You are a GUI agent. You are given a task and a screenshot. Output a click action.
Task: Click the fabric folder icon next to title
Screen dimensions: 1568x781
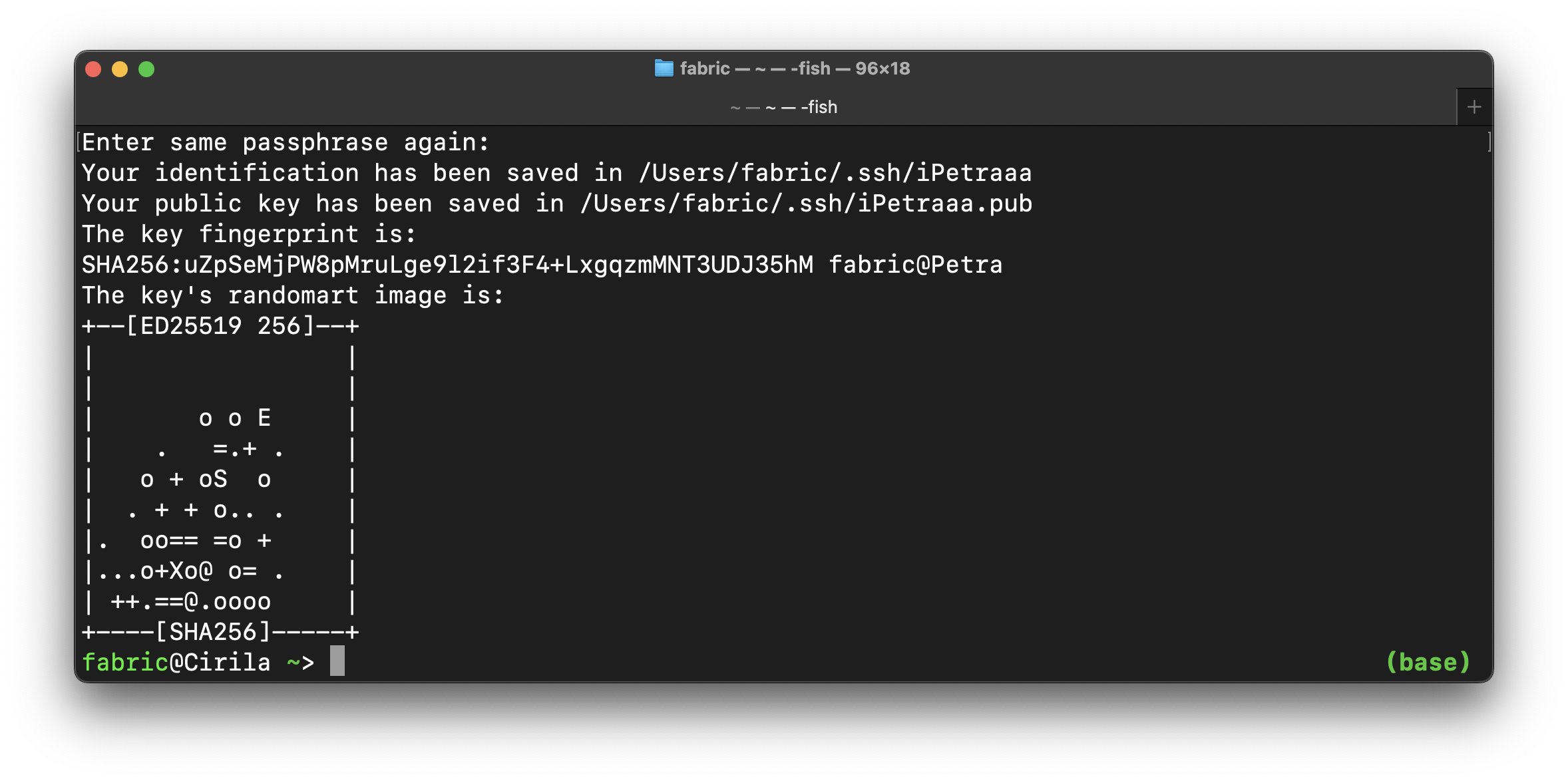coord(664,68)
